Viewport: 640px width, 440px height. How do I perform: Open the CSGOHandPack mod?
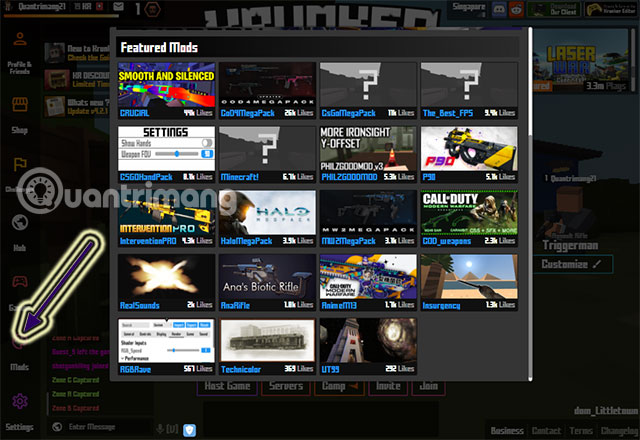(x=167, y=154)
